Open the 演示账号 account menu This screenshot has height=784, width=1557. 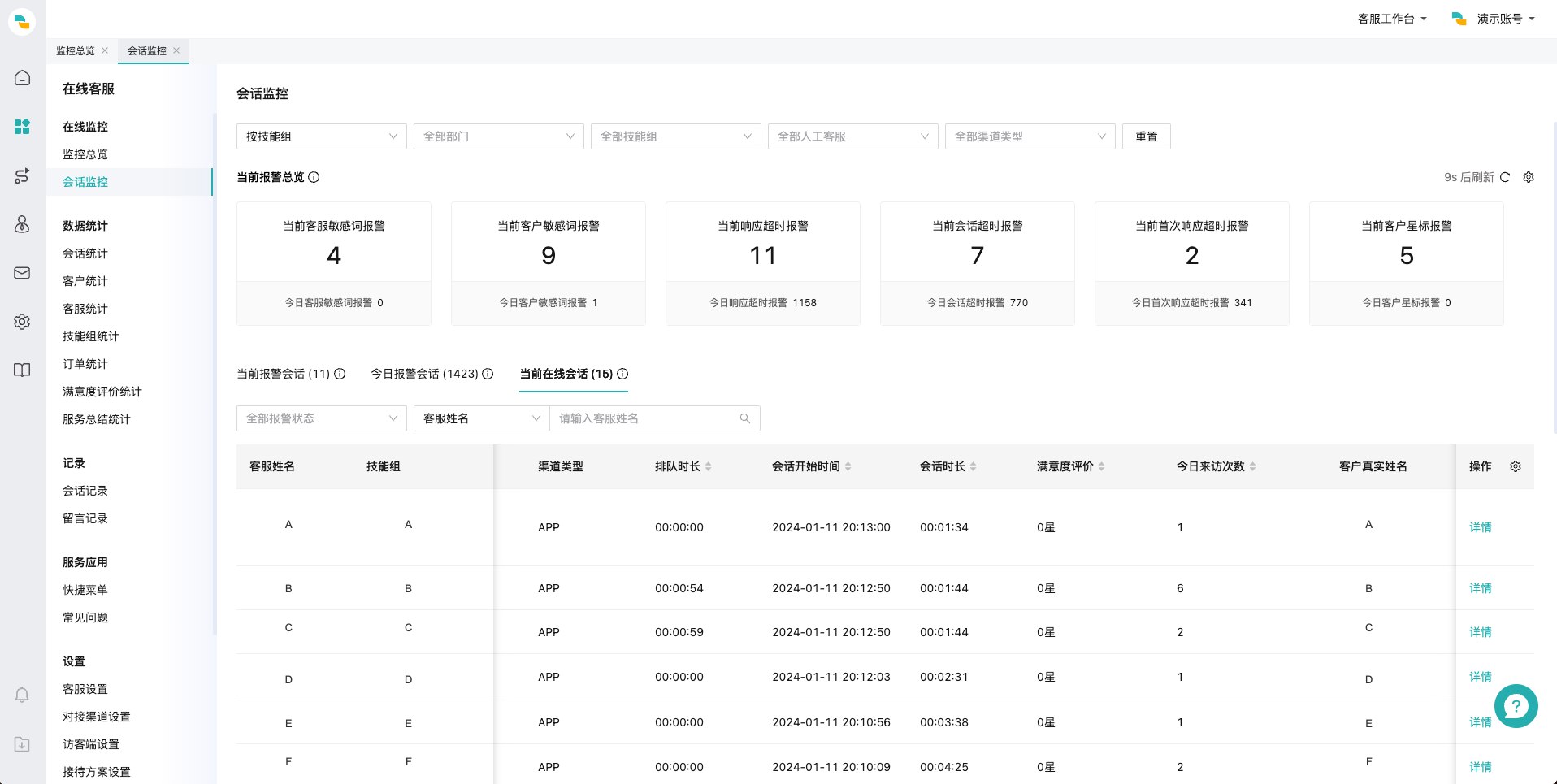point(1494,19)
